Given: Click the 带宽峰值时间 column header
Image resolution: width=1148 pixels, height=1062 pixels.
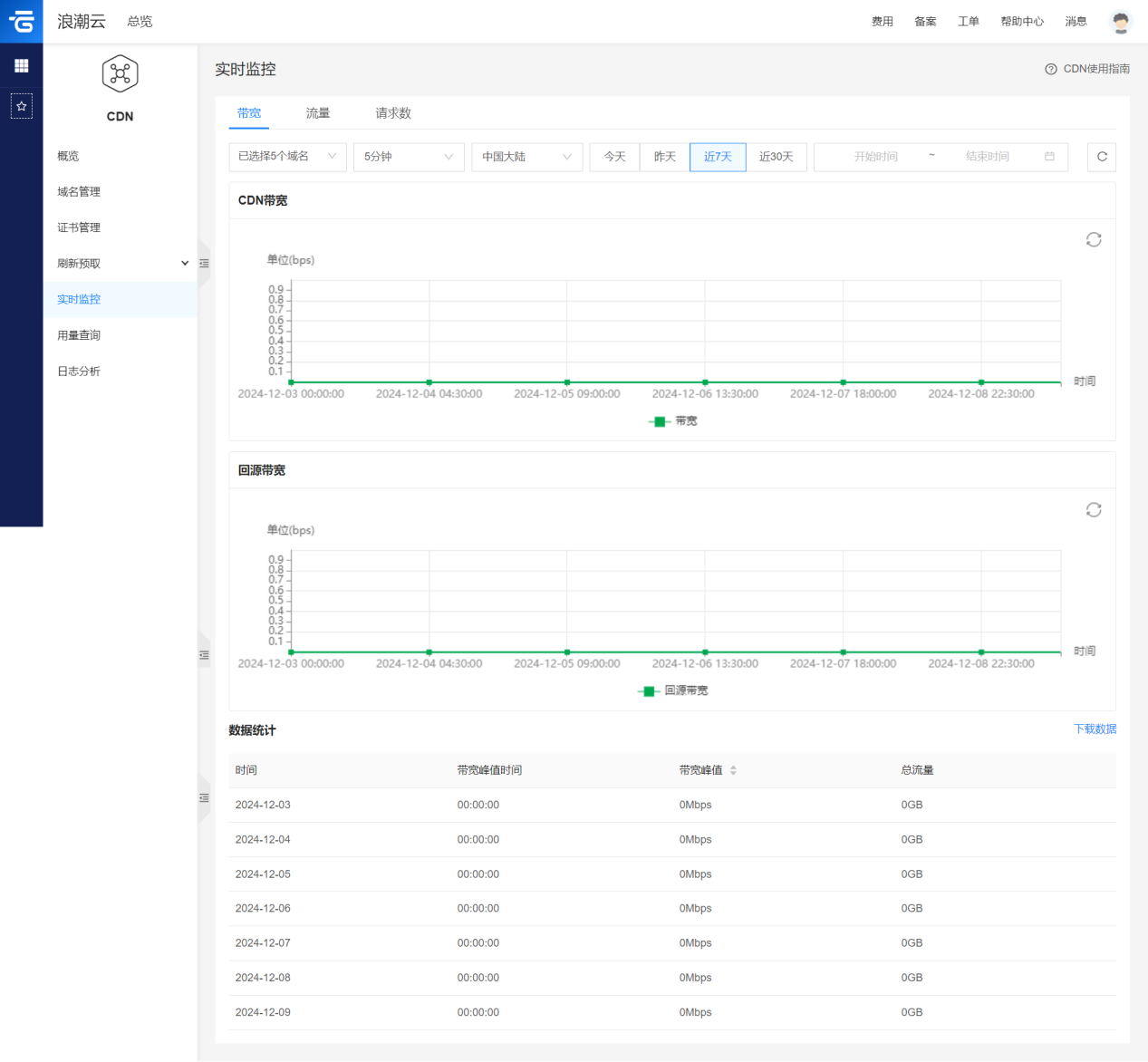Looking at the screenshot, I should (x=489, y=770).
